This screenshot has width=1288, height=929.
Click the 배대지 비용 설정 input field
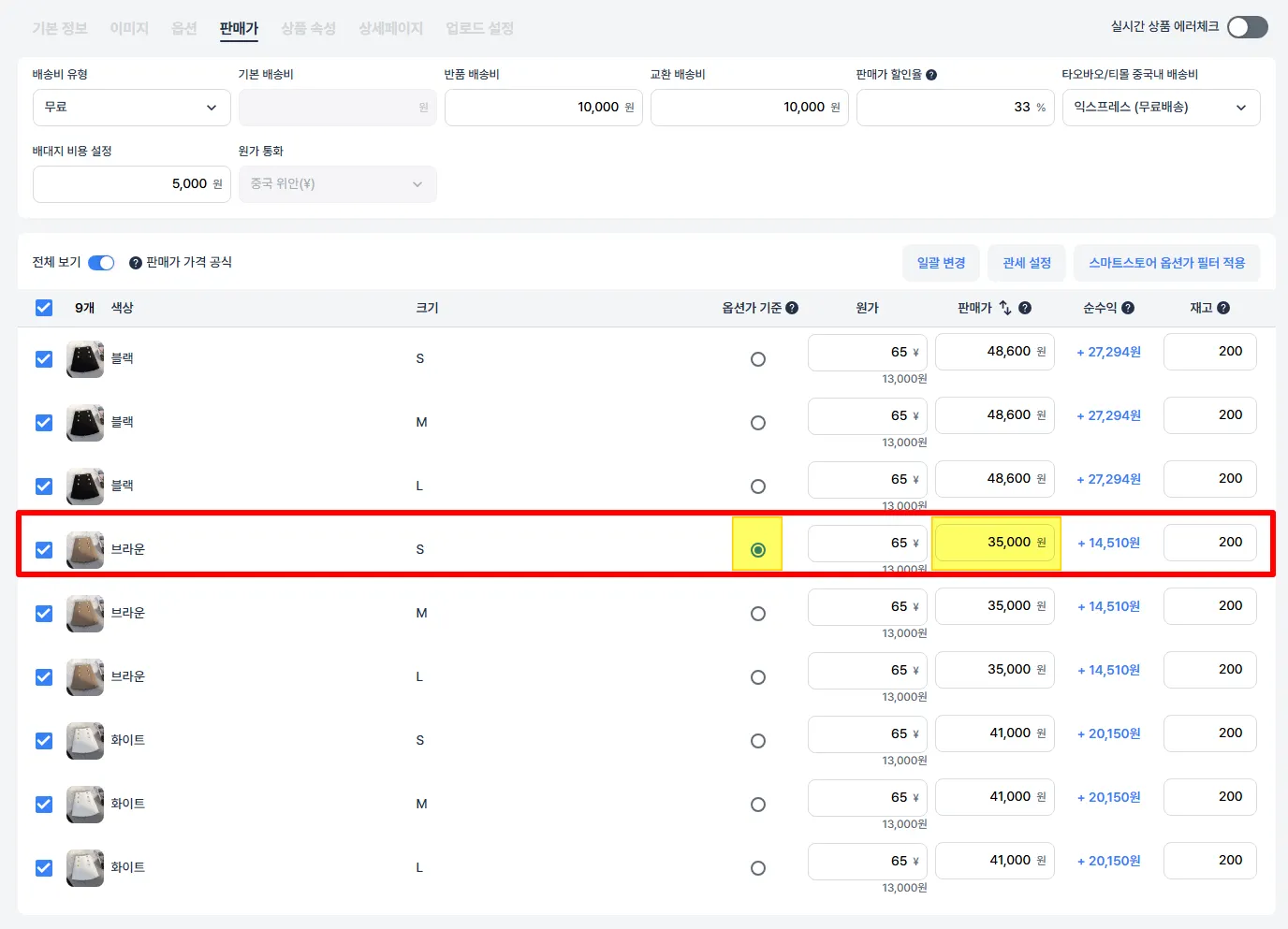(x=132, y=184)
